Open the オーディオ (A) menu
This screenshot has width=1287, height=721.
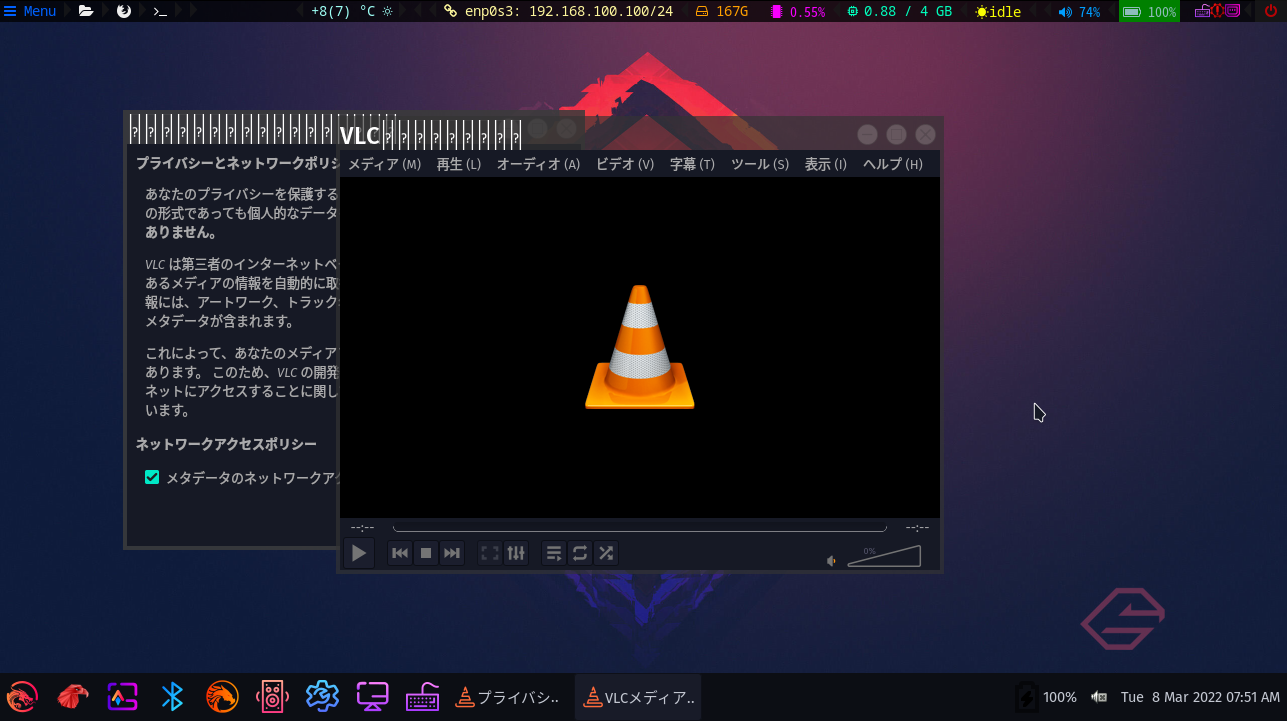[x=538, y=164]
